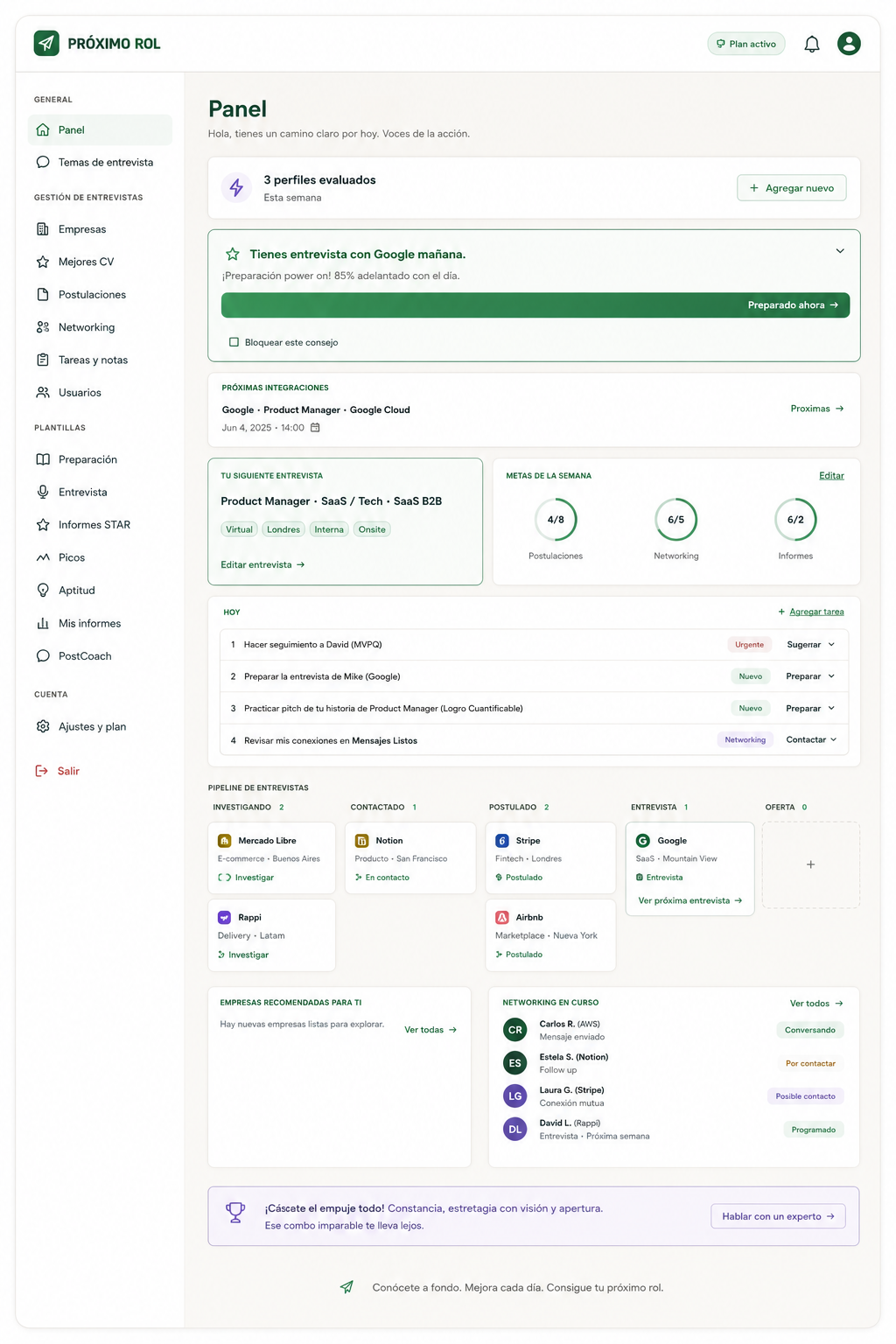Select Interna tag
Image resolution: width=896 pixels, height=1344 pixels.
coord(329,529)
